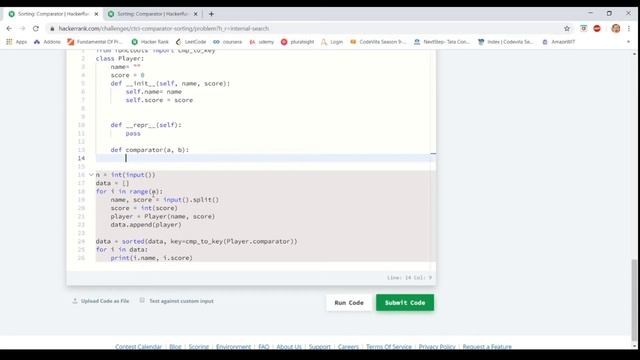Click 'data = sorted(data, key=cmp_to_key...' line
The height and width of the screenshot is (360, 640).
pyautogui.click(x=197, y=241)
